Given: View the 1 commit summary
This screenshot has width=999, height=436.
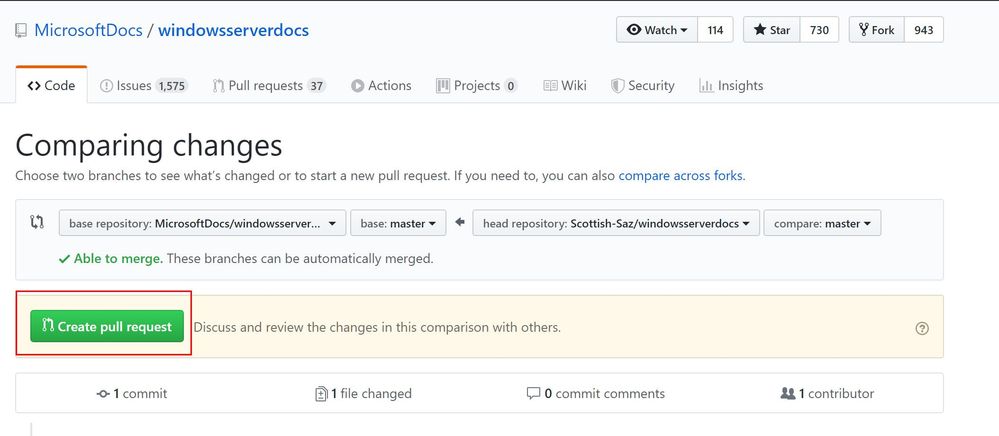Looking at the screenshot, I should pyautogui.click(x=132, y=393).
